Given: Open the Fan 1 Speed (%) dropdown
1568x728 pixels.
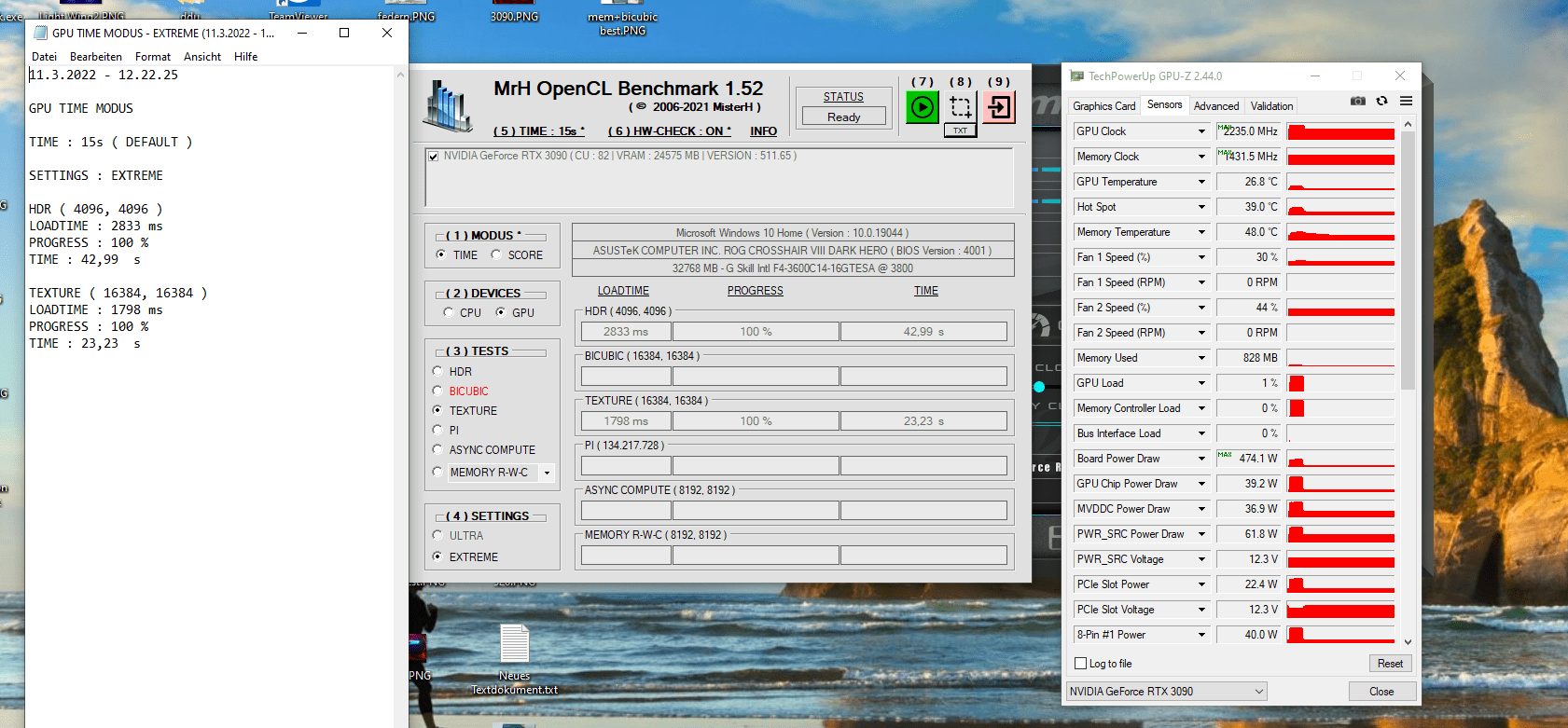Looking at the screenshot, I should pyautogui.click(x=1201, y=257).
